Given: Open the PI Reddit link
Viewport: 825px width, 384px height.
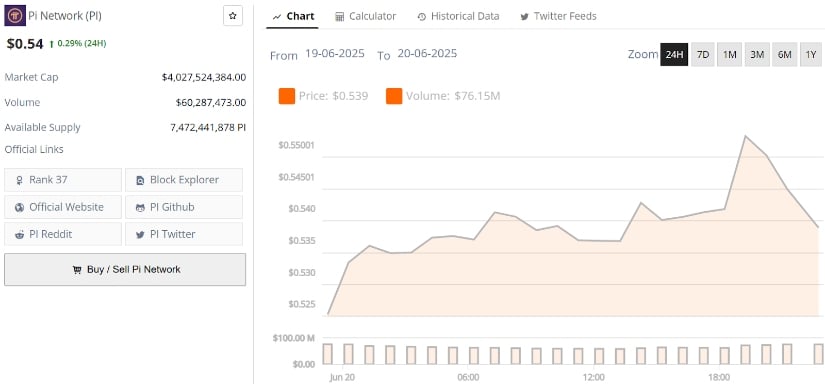Looking at the screenshot, I should pyautogui.click(x=63, y=234).
